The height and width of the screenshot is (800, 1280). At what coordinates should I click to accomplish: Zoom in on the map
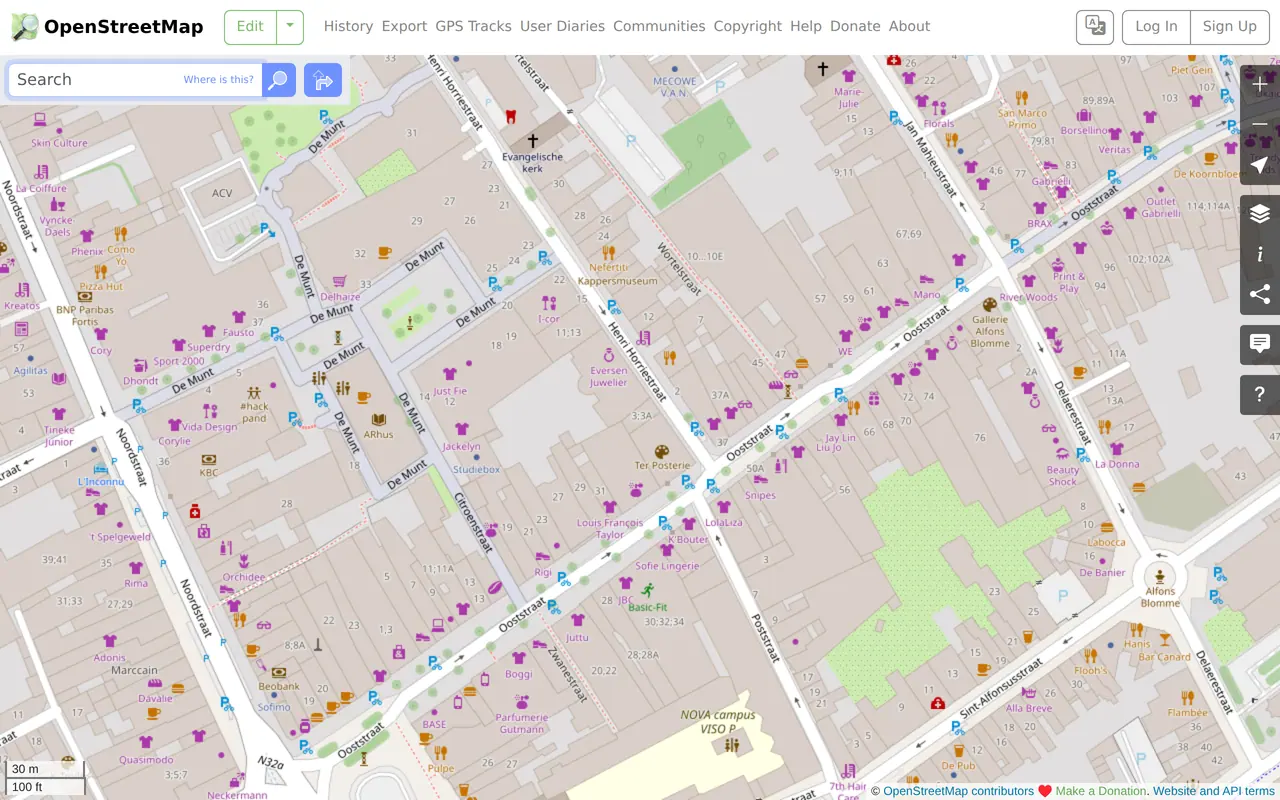(x=1259, y=85)
